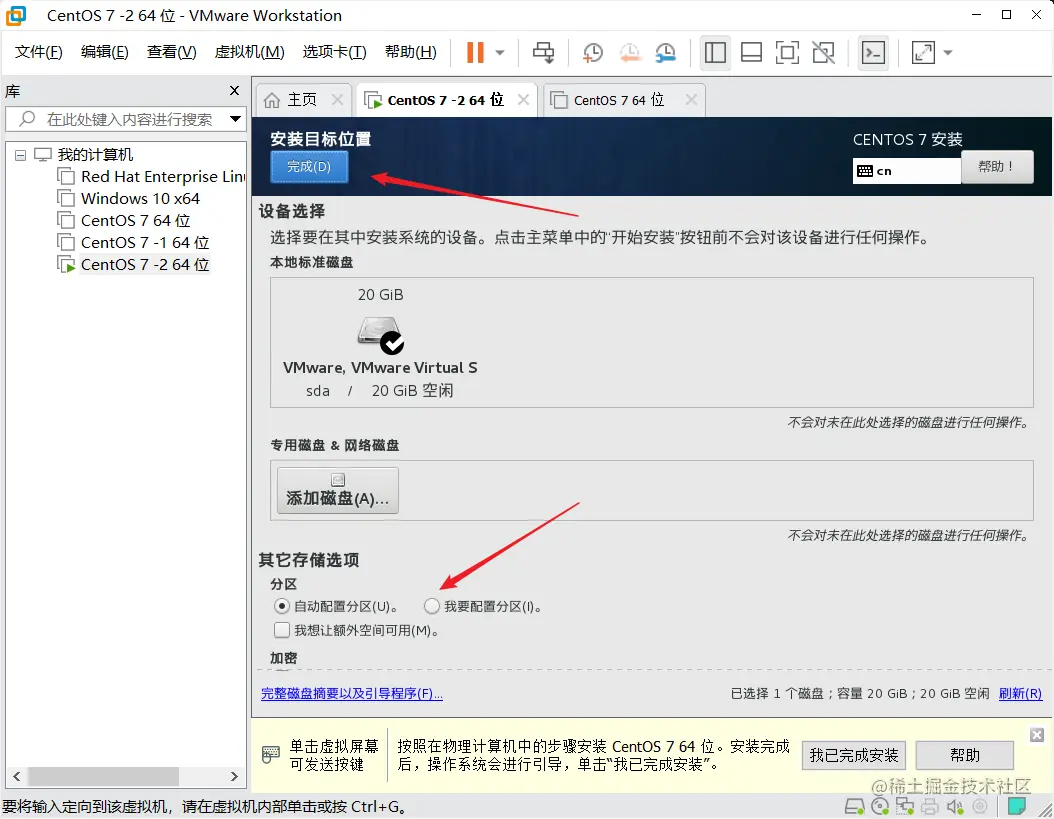Select CentOS 7 -2 64 位 in library

pyautogui.click(x=145, y=265)
